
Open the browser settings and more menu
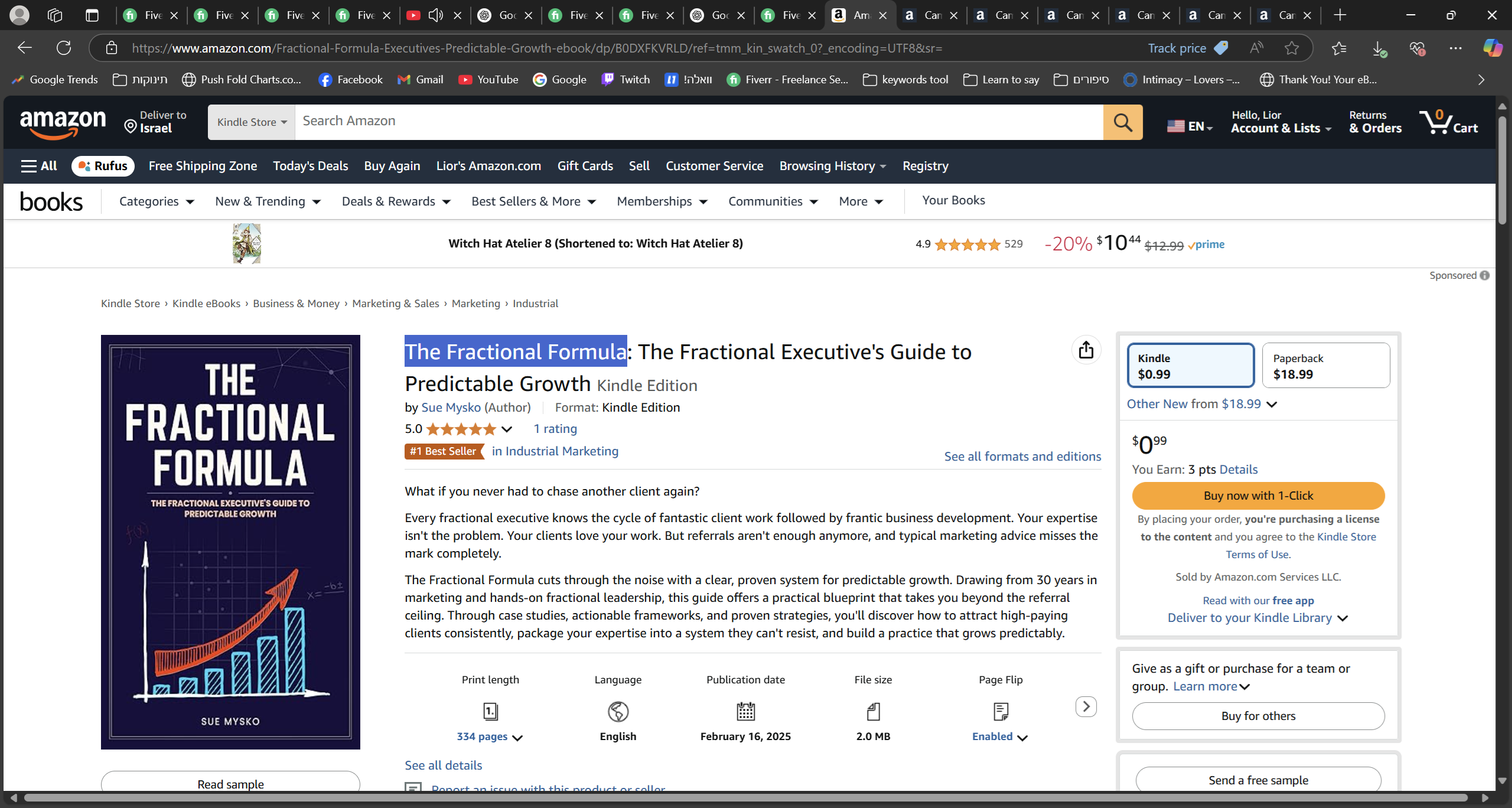[x=1455, y=48]
